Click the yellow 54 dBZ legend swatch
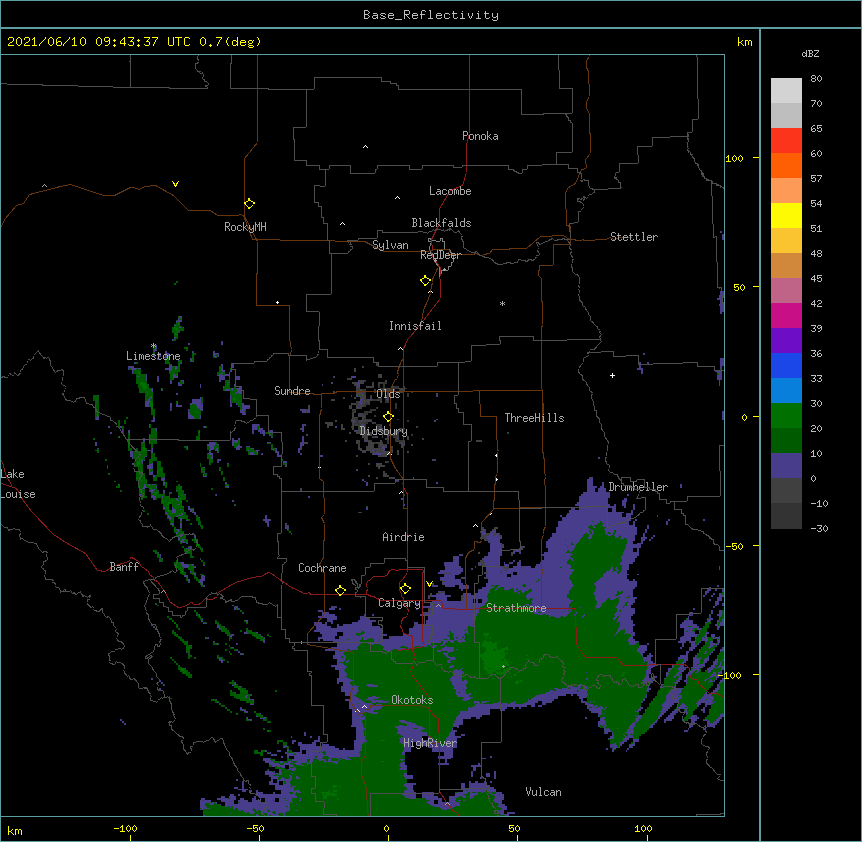 point(786,215)
